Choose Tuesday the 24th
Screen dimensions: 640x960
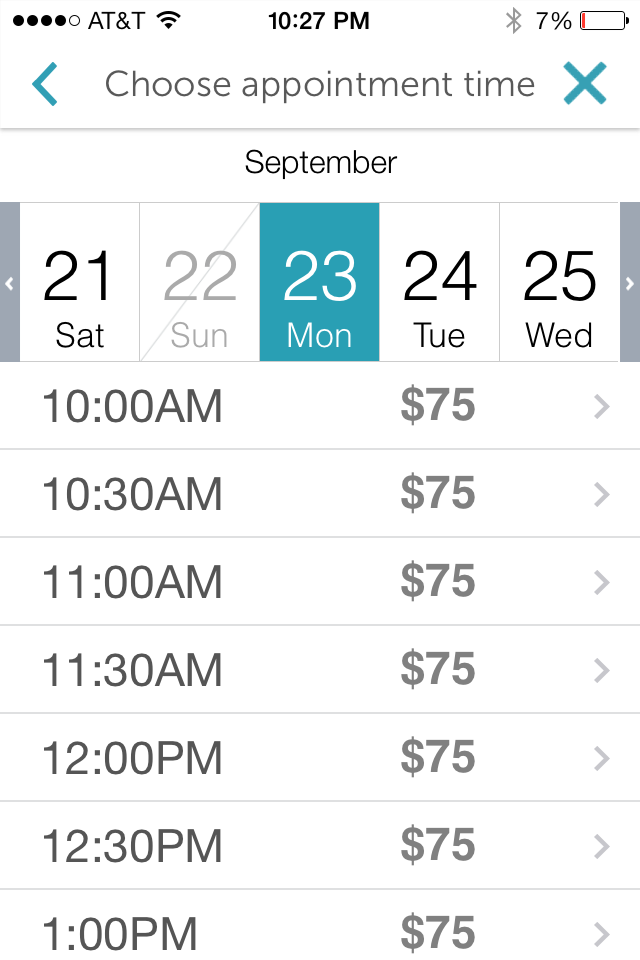click(440, 282)
